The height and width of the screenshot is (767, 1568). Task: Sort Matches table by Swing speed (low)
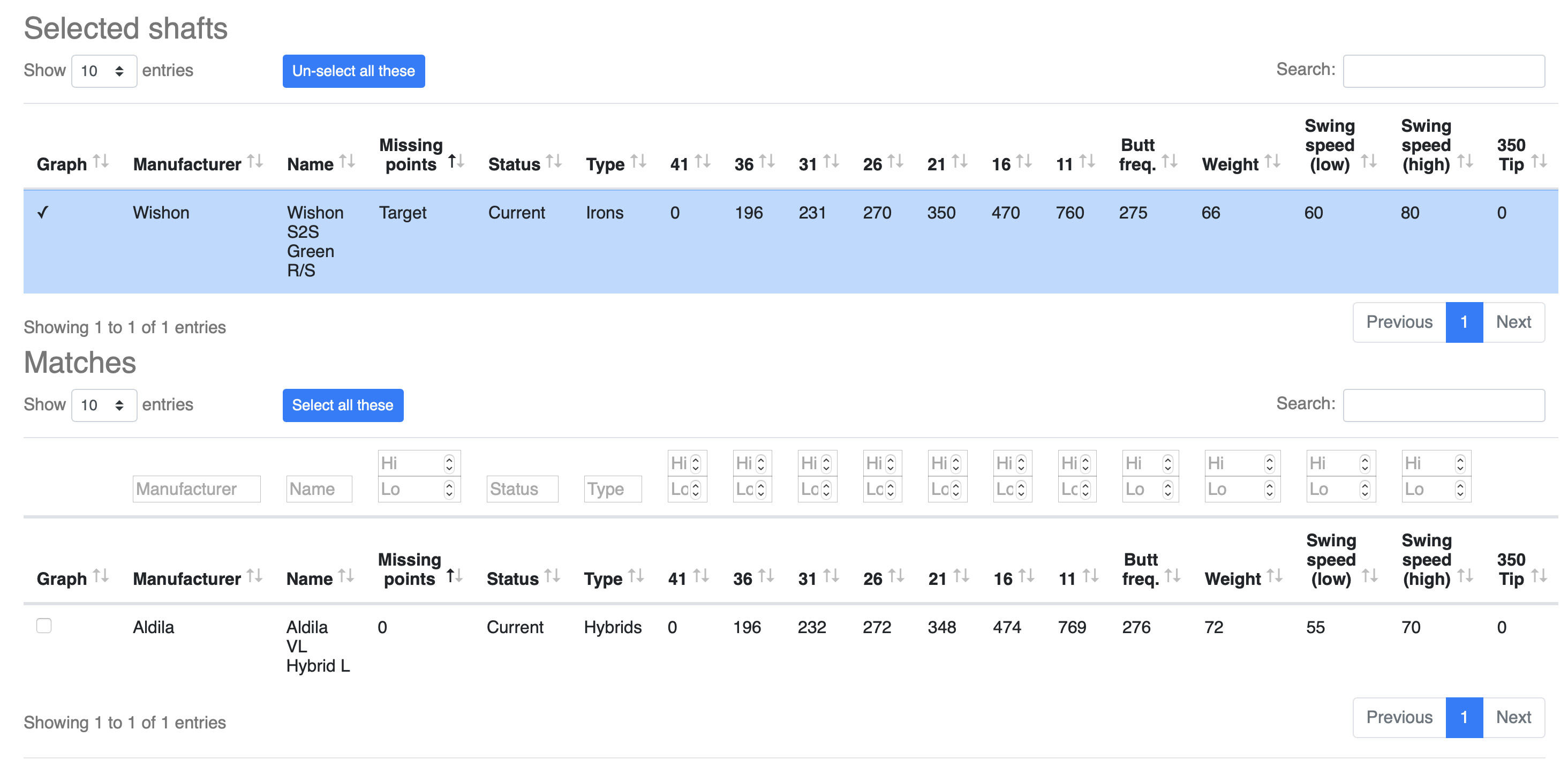pyautogui.click(x=1369, y=576)
